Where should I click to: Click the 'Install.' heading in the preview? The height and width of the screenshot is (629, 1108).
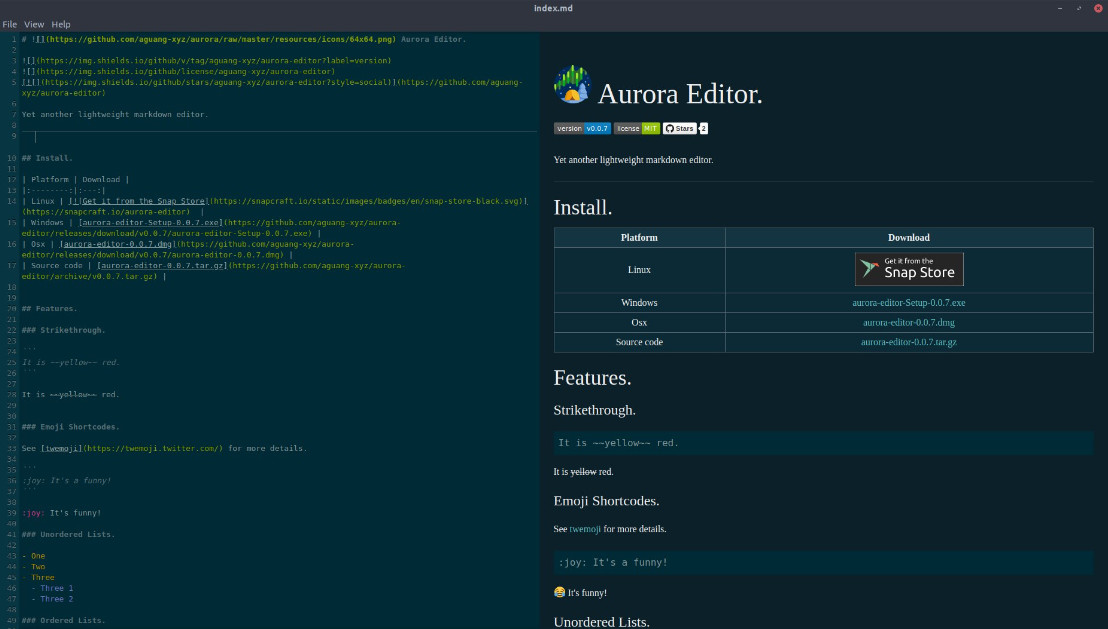(x=583, y=208)
